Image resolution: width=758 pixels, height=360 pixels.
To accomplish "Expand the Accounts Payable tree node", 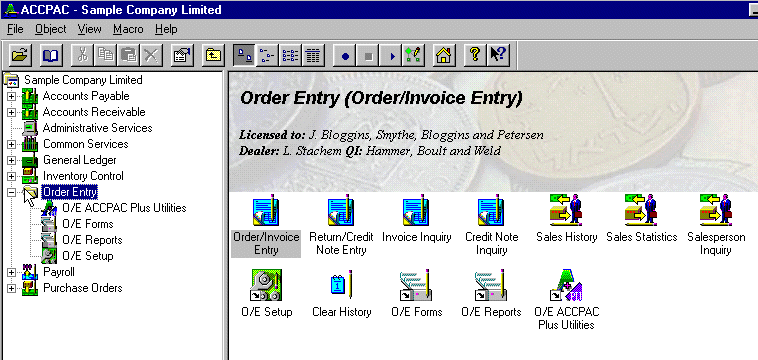I will click(11, 96).
